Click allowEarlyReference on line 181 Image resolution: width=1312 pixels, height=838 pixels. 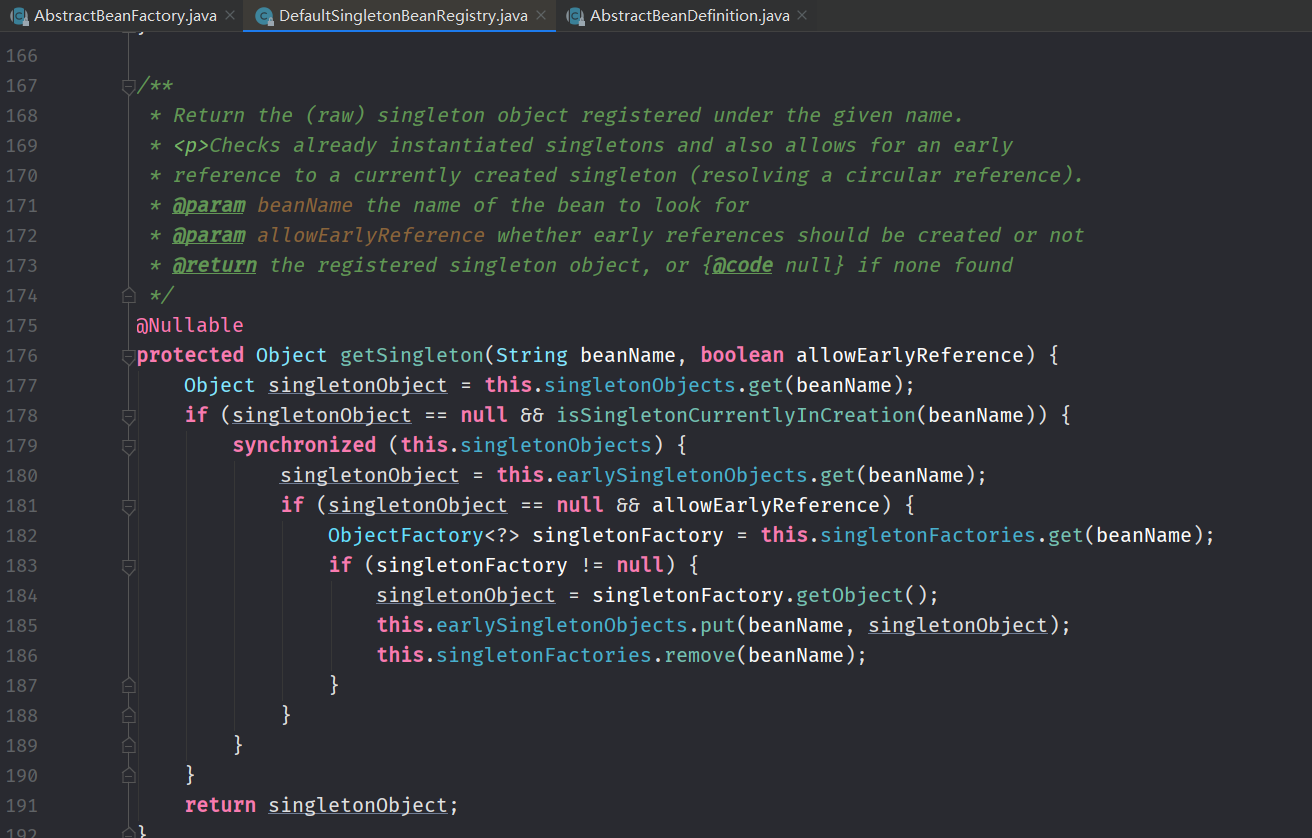pos(766,505)
